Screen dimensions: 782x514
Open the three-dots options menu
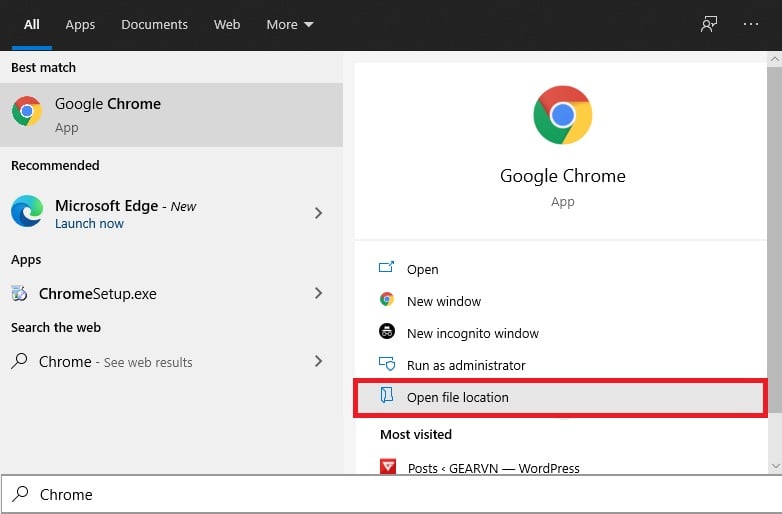point(751,24)
